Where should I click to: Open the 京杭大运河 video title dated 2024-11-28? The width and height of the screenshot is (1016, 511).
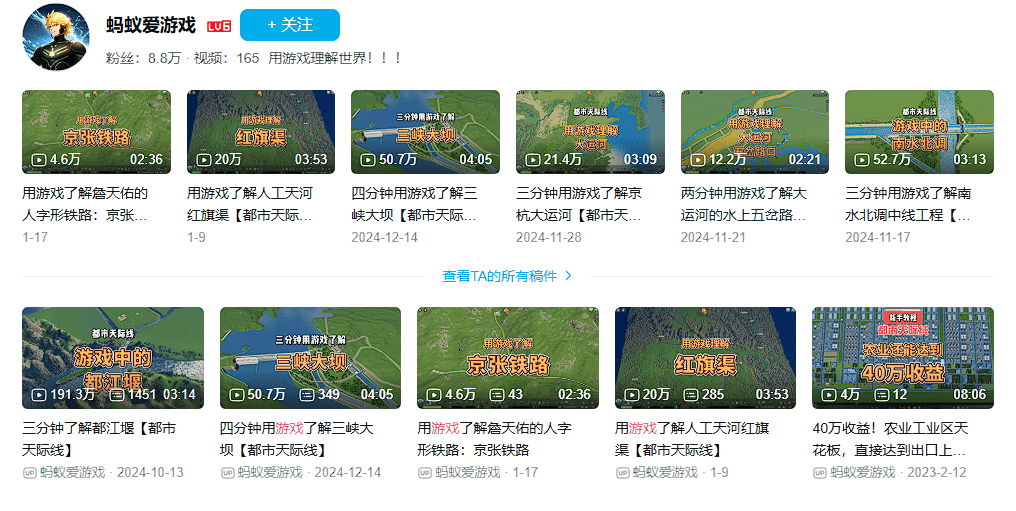(579, 203)
